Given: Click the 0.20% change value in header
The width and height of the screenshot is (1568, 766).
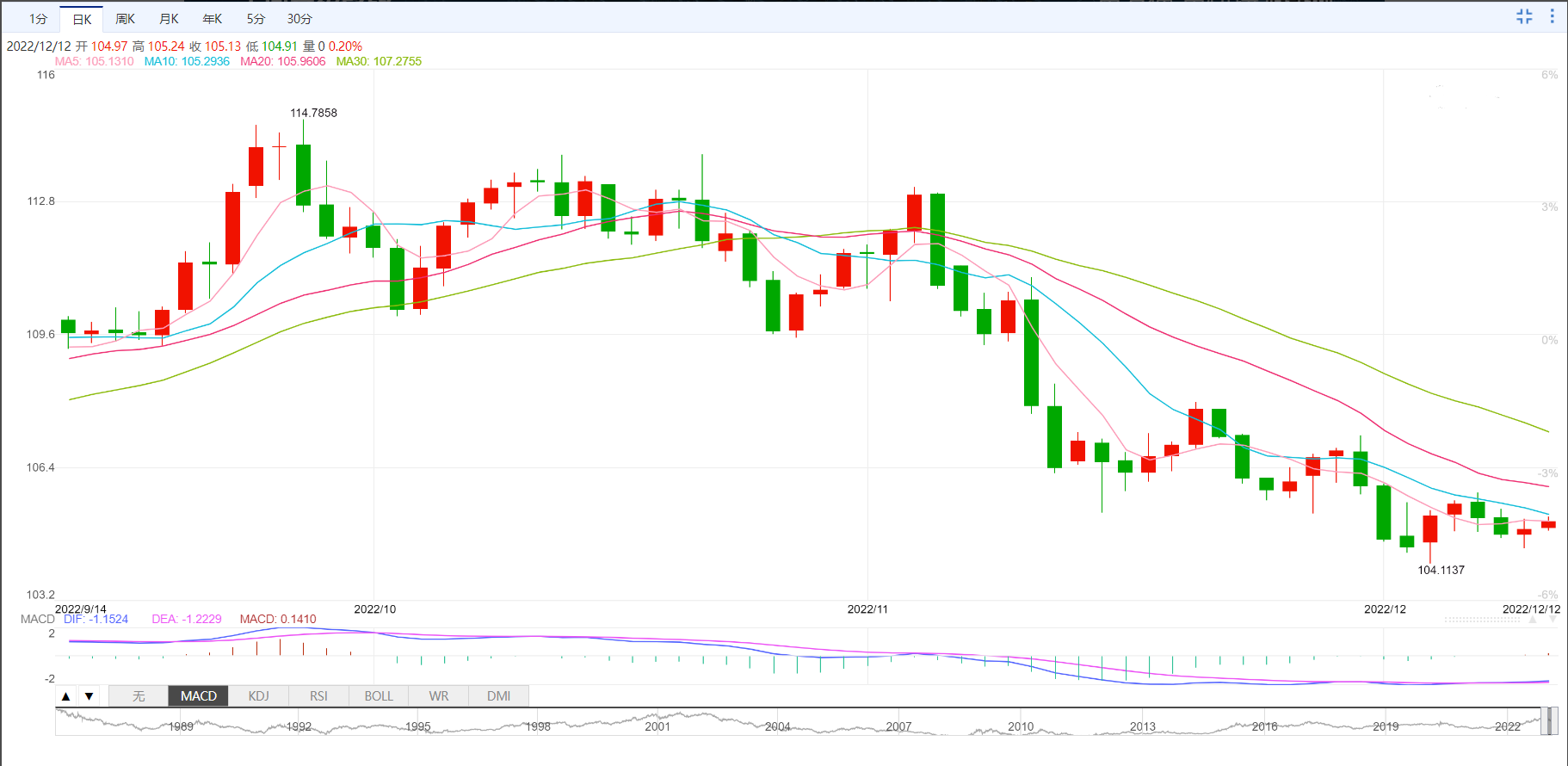Looking at the screenshot, I should click(345, 46).
